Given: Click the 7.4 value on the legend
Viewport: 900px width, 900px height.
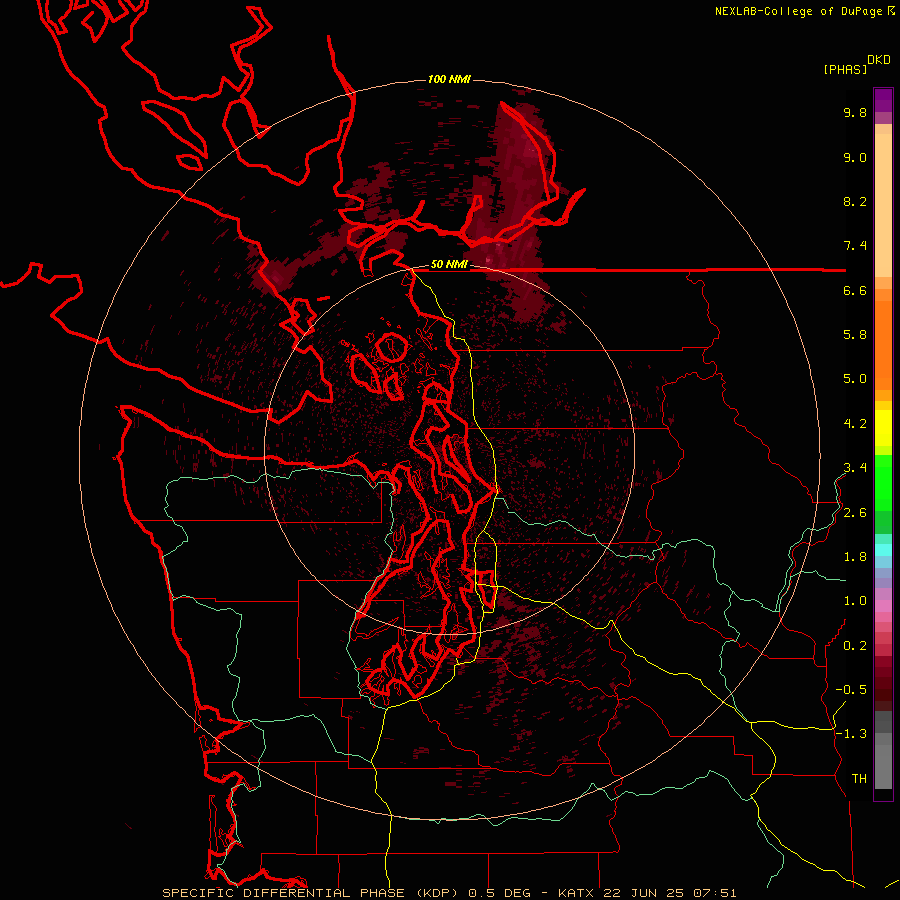Looking at the screenshot, I should click(x=855, y=246).
